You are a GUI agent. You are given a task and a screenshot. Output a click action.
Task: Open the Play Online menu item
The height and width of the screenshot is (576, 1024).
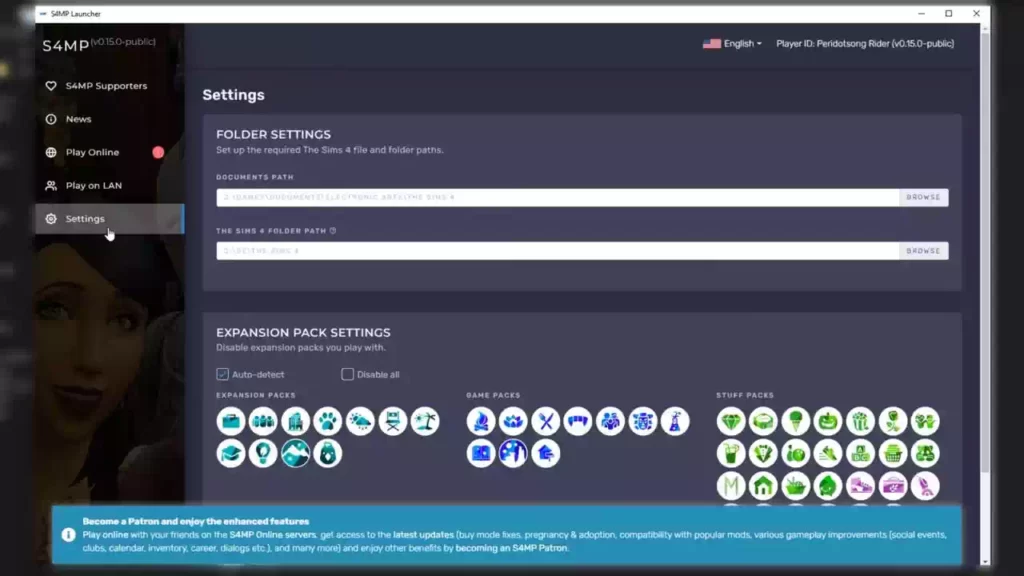coord(92,152)
